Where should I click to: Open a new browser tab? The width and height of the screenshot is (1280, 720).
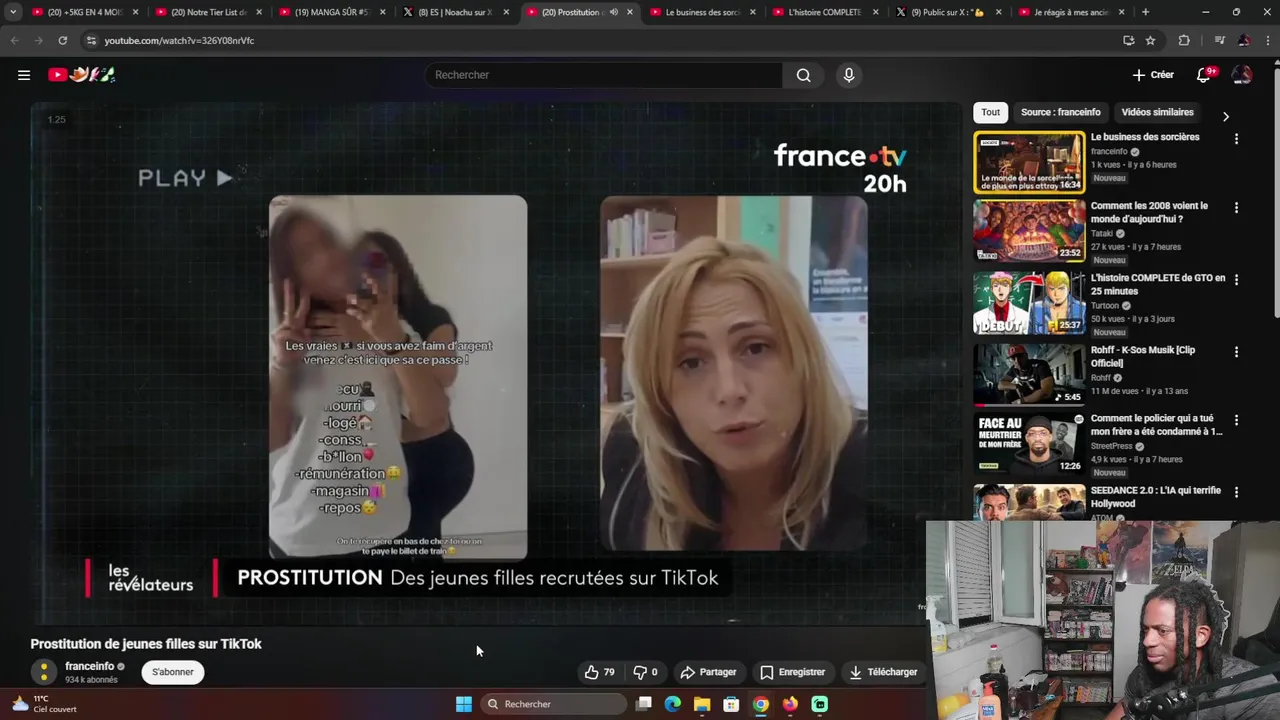pyautogui.click(x=1146, y=12)
